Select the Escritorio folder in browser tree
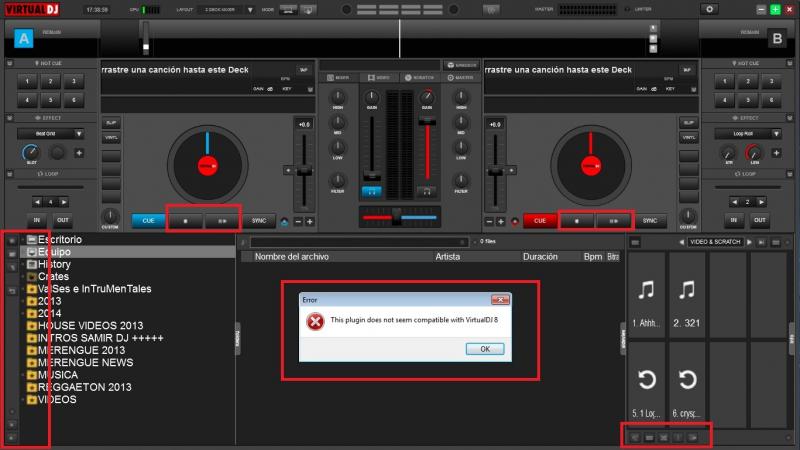800x450 pixels. (59, 239)
